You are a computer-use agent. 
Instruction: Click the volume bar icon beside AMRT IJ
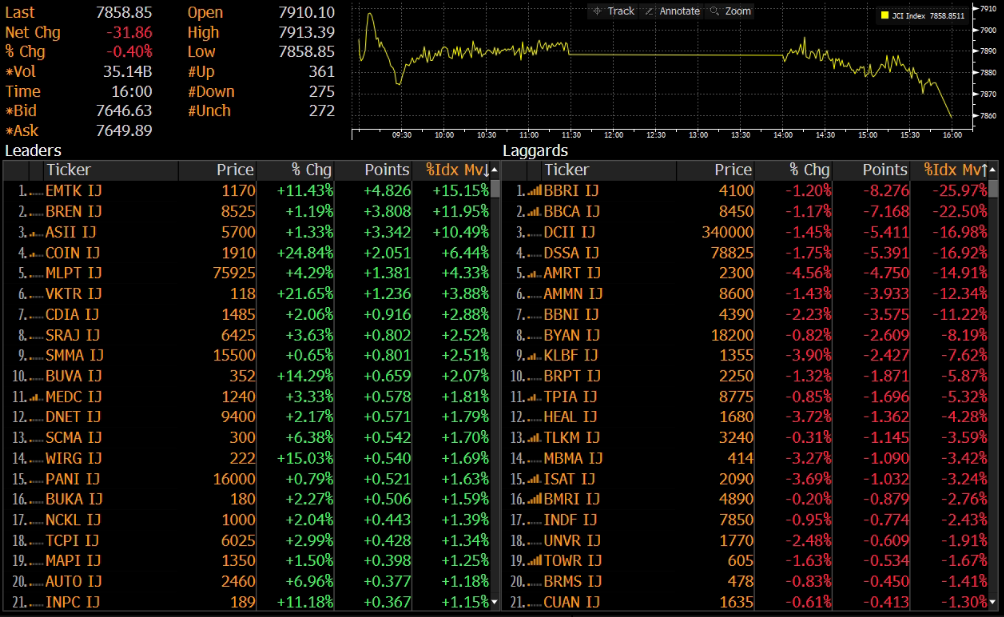pos(534,273)
